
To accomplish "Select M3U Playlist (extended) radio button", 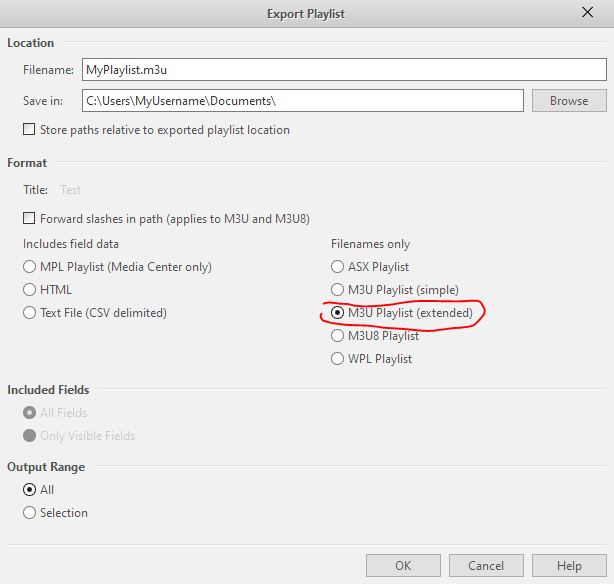I will pyautogui.click(x=337, y=313).
